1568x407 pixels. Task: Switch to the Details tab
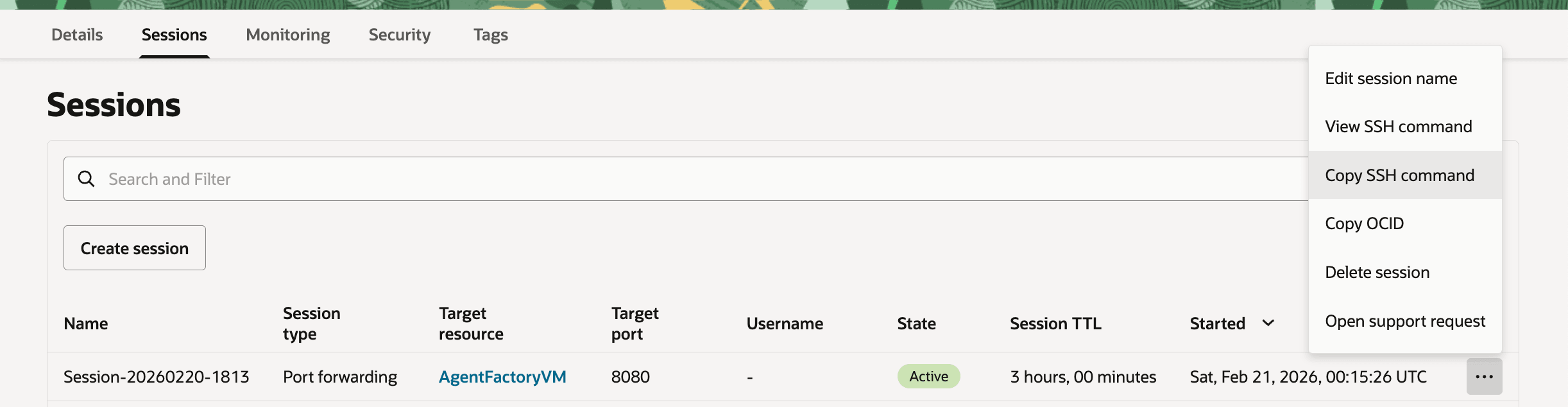pos(77,35)
